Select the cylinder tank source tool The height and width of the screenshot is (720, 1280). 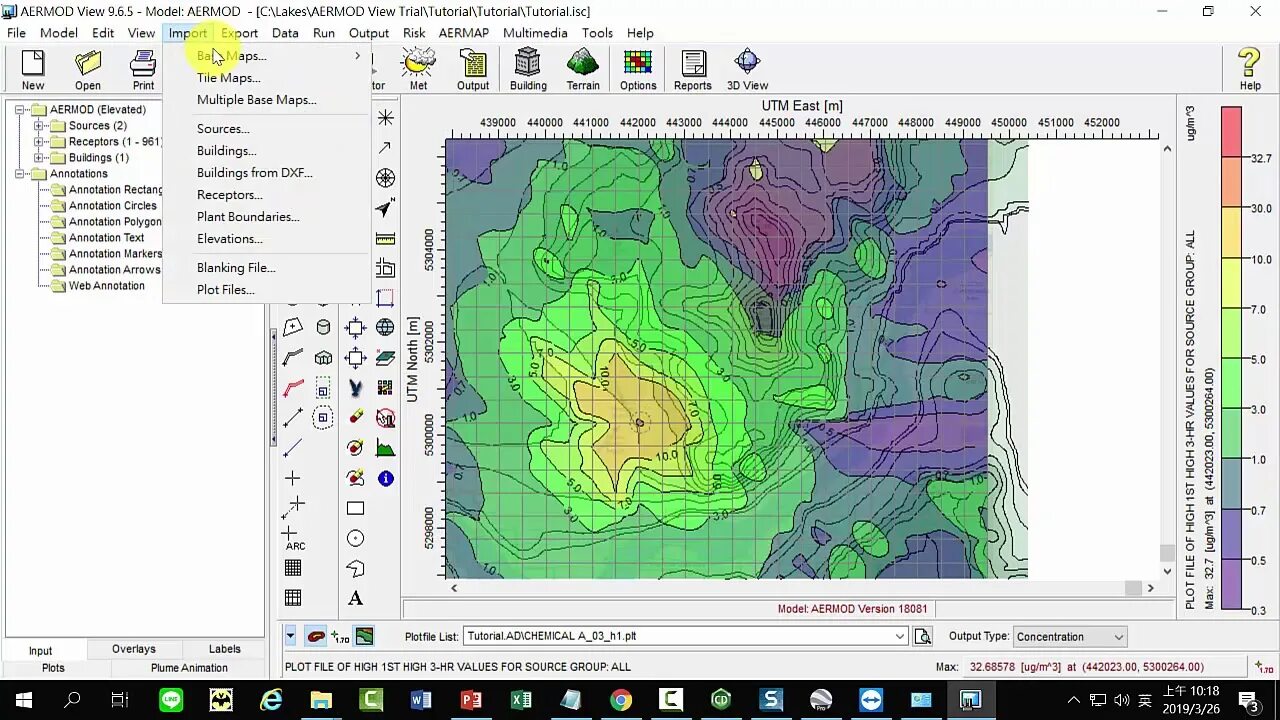323,328
